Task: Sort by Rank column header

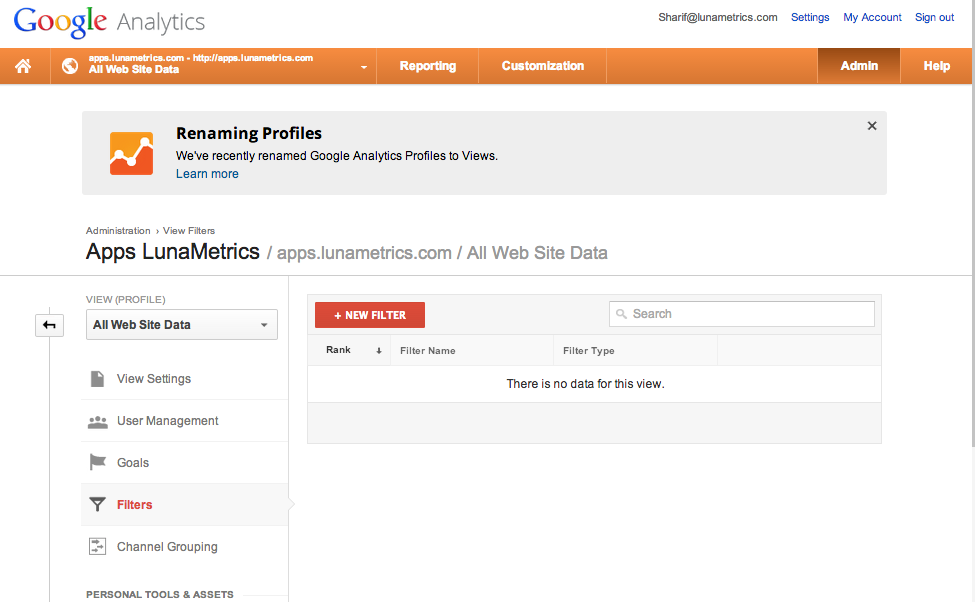Action: [x=338, y=350]
